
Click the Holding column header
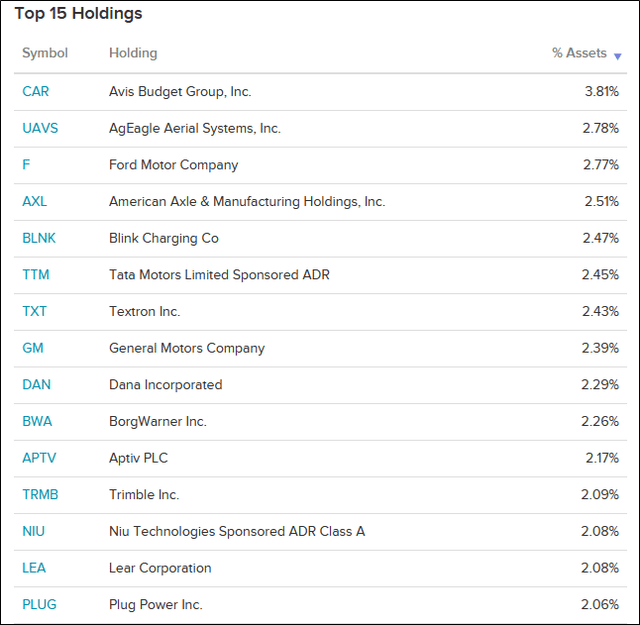133,53
